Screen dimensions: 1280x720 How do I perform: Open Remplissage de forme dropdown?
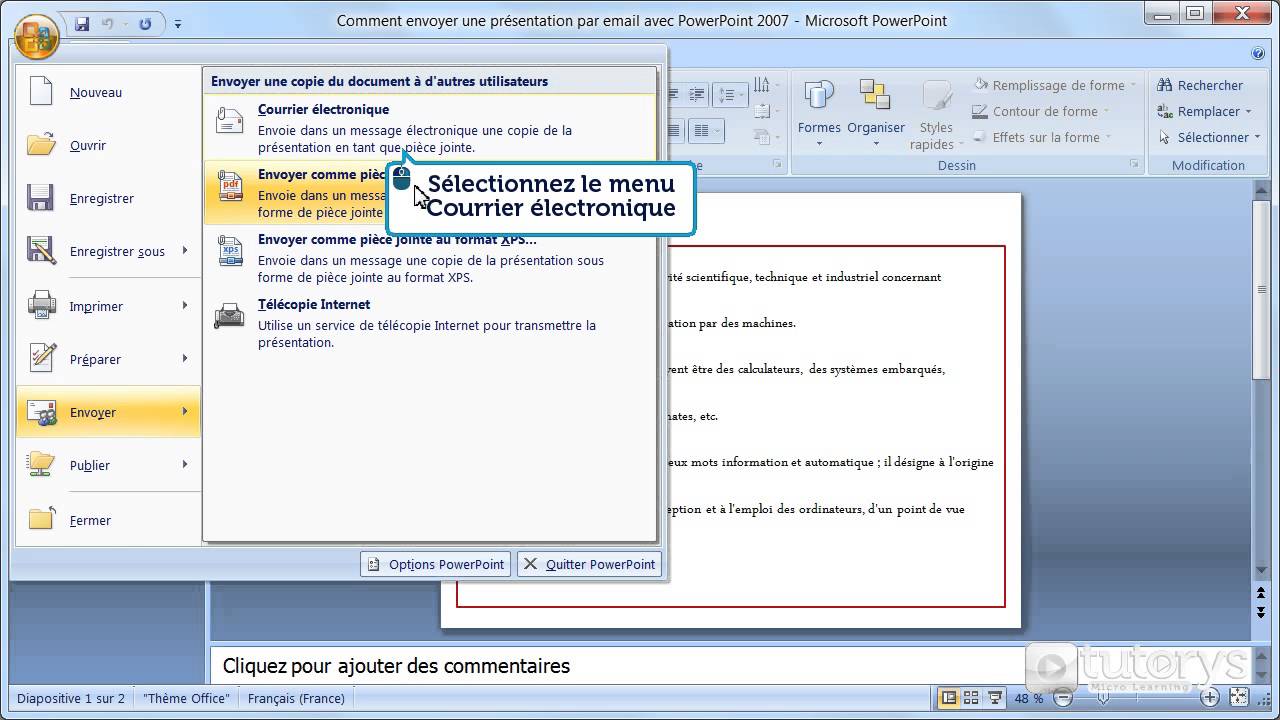(x=1055, y=85)
